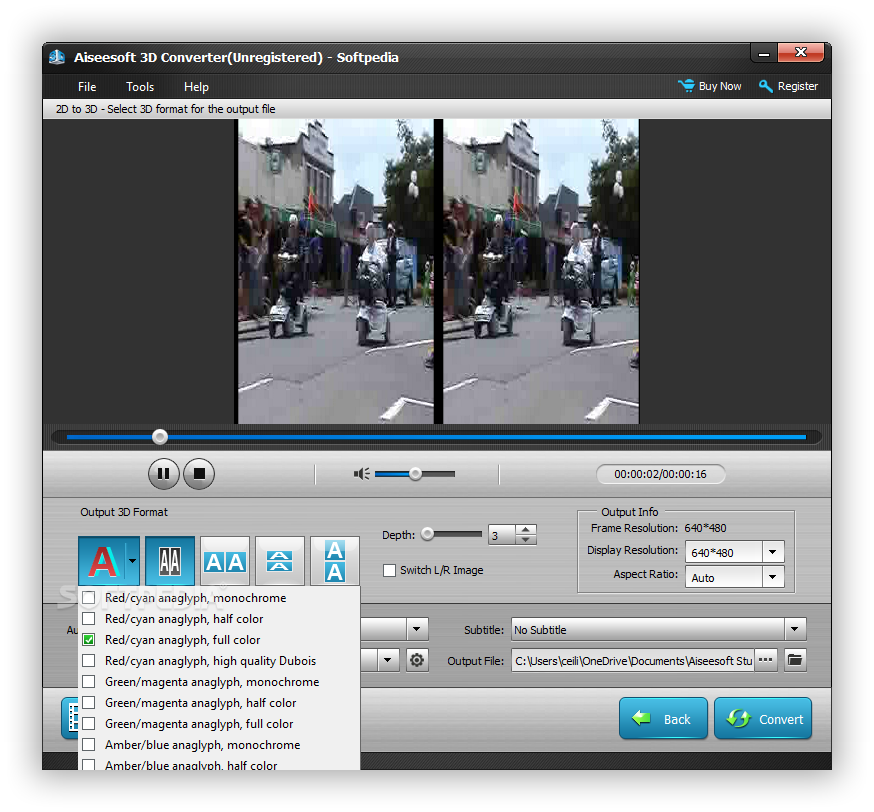
Task: Check Red/cyan anaglyph, high quality Dubois
Action: click(89, 660)
